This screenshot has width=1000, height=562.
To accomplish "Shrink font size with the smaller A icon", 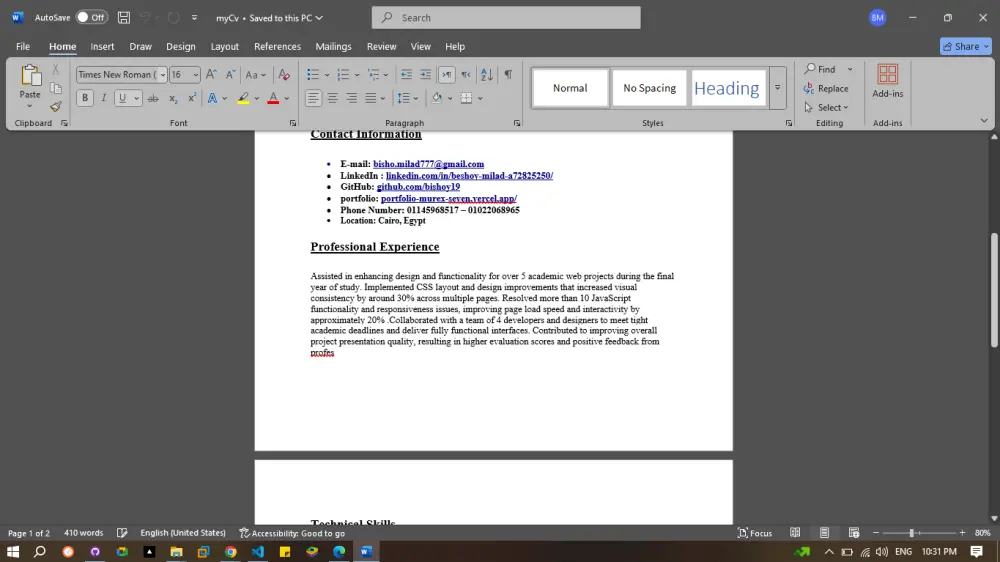I will click(x=230, y=75).
